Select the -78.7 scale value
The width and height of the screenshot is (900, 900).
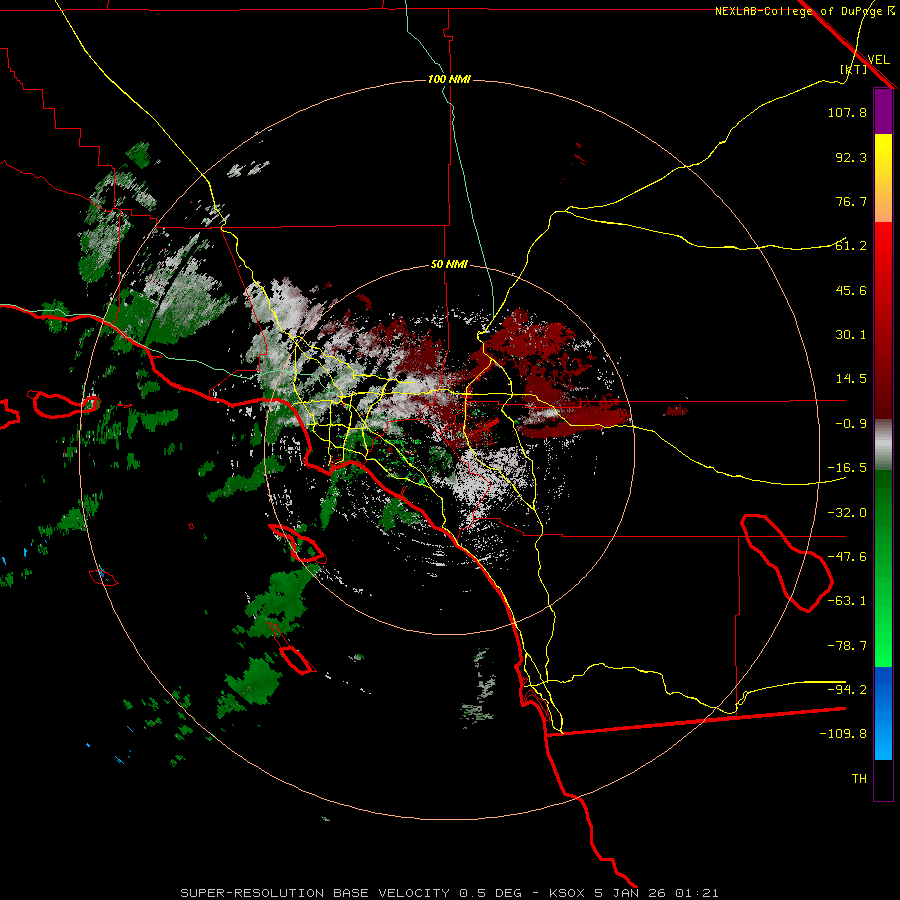click(x=847, y=646)
